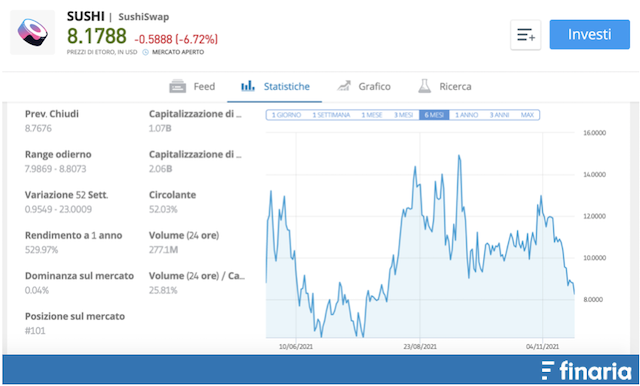This screenshot has height=386, width=640.
Task: Select the 3 MESI chart range
Action: [403, 115]
